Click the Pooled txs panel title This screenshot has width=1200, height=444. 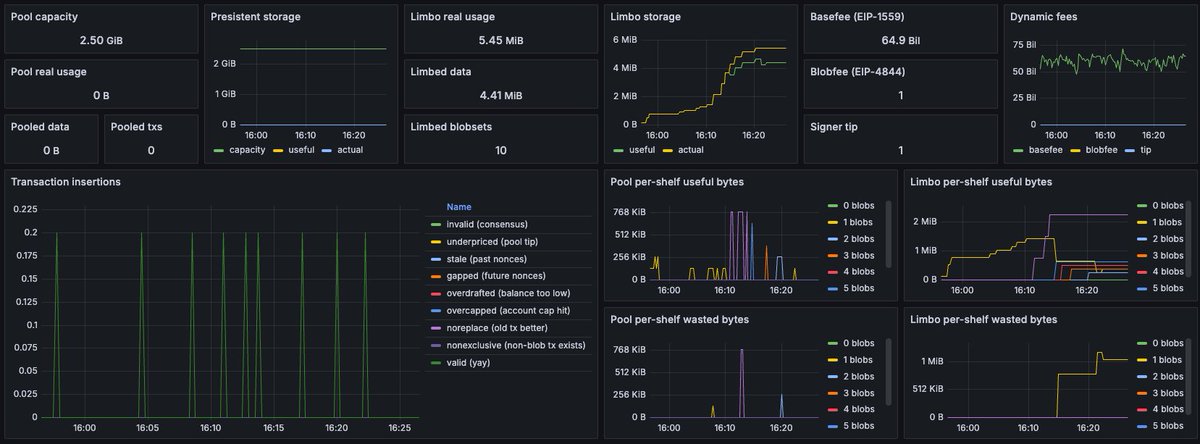point(137,126)
